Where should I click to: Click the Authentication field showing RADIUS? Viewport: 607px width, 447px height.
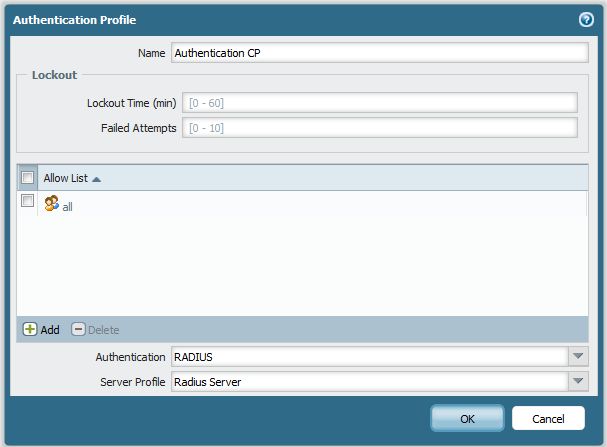(x=370, y=356)
